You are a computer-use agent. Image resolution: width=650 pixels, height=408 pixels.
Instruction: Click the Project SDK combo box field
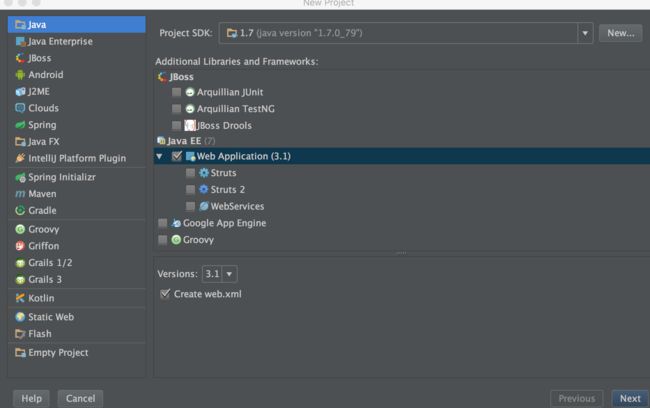[x=406, y=33]
